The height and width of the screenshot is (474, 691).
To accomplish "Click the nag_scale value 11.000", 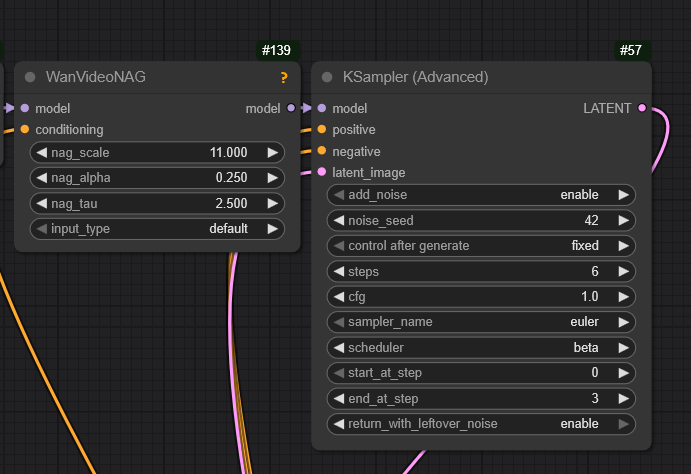I will (228, 152).
